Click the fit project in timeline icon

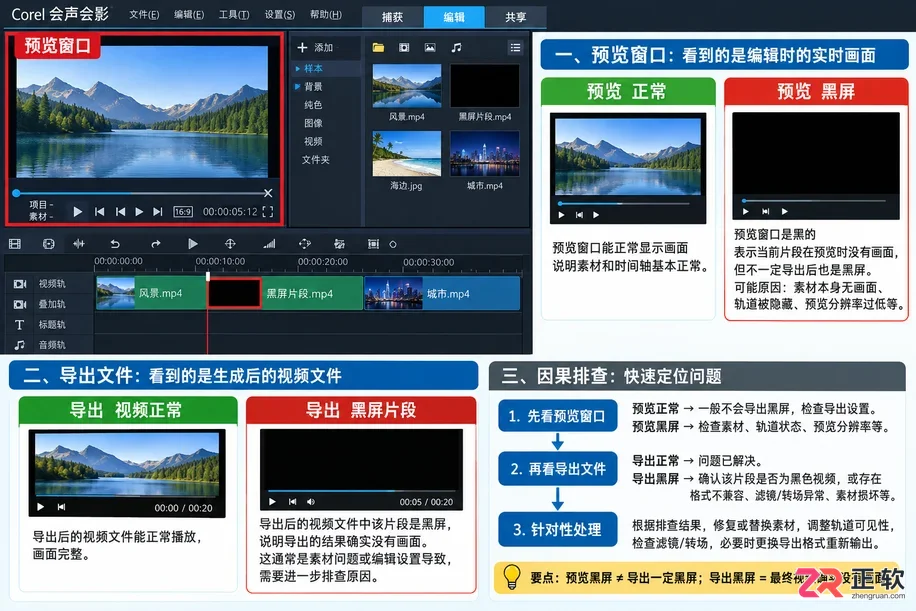coord(373,244)
